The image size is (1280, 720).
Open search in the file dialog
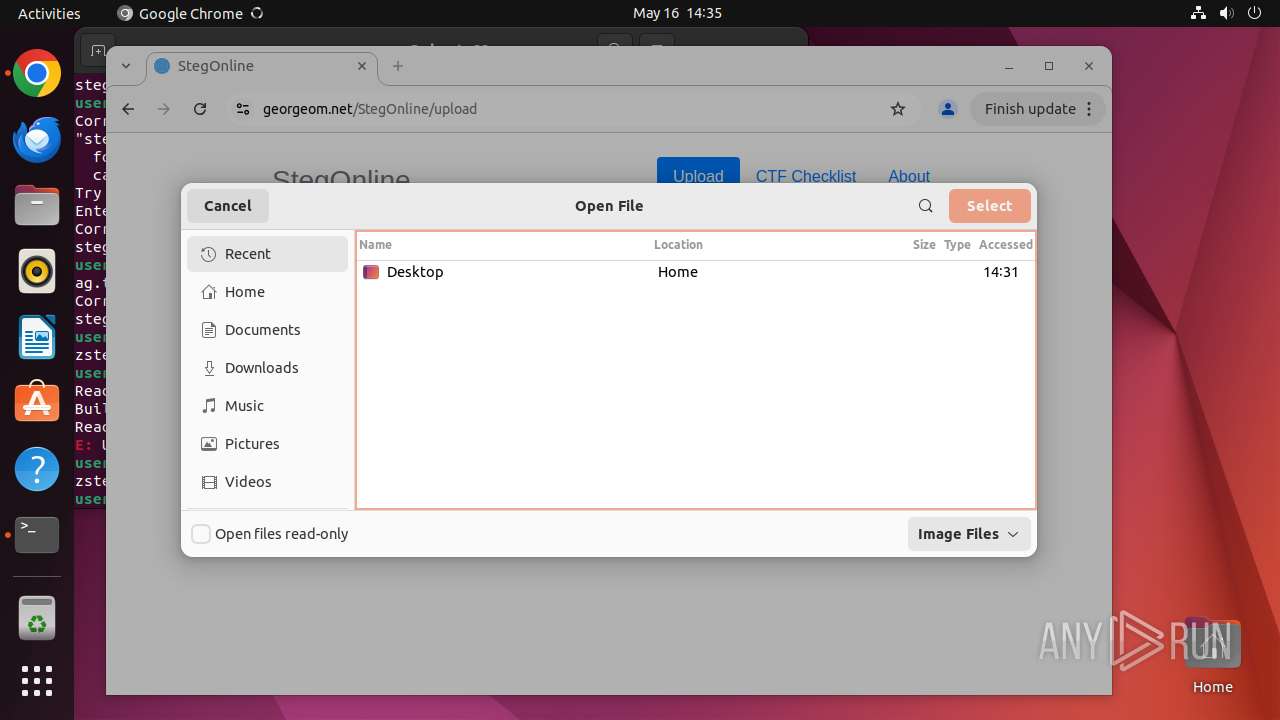[x=926, y=206]
